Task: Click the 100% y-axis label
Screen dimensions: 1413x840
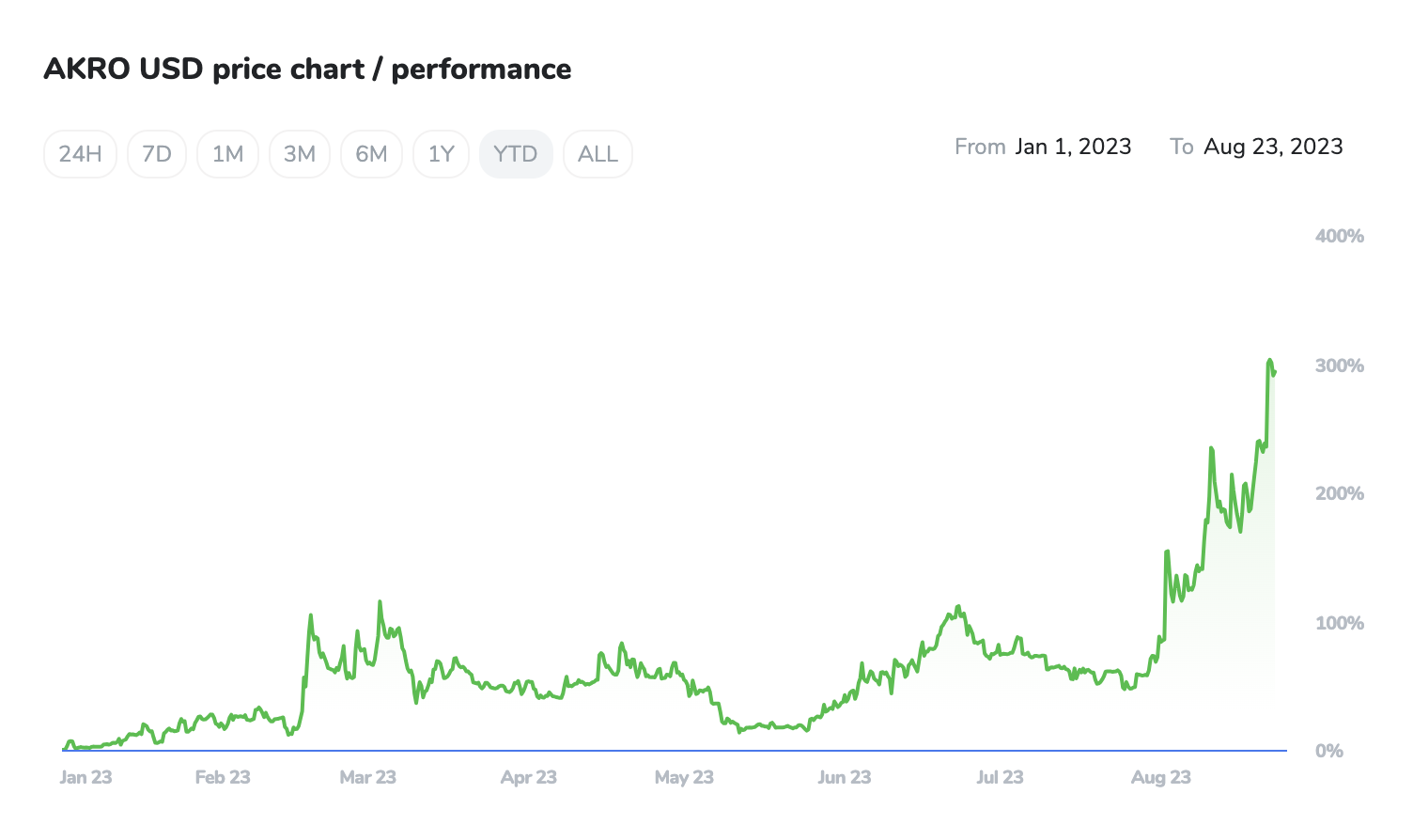Action: click(1339, 623)
